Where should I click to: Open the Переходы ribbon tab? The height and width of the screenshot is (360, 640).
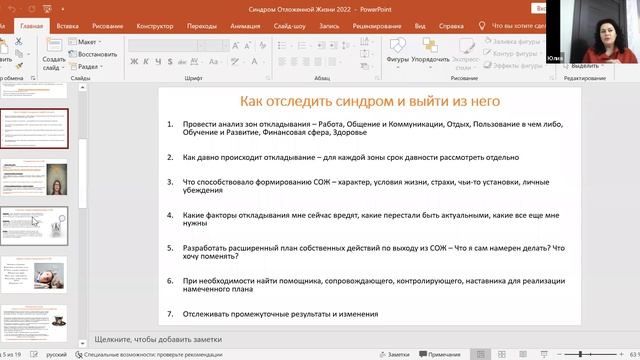click(202, 26)
